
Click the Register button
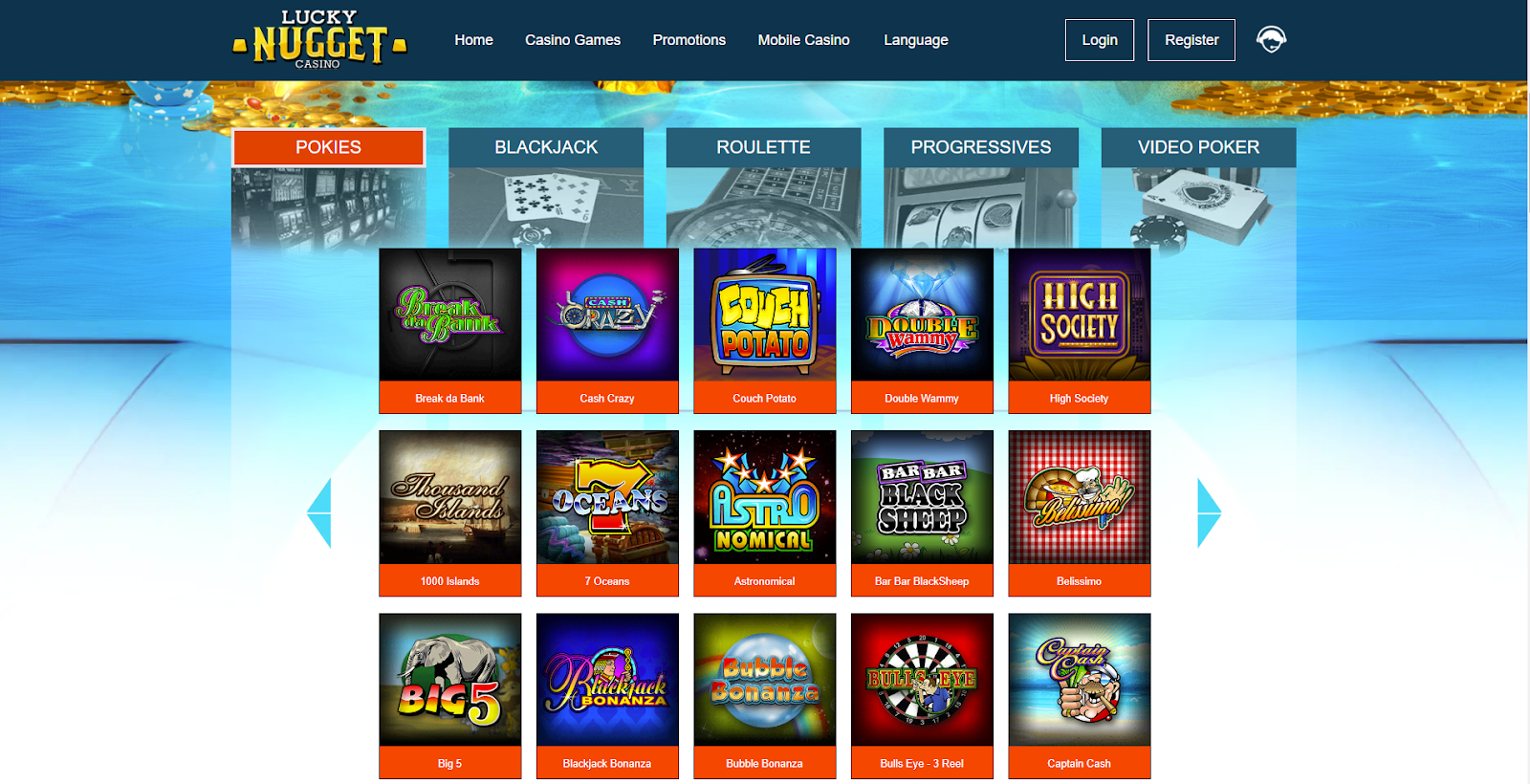(1191, 40)
